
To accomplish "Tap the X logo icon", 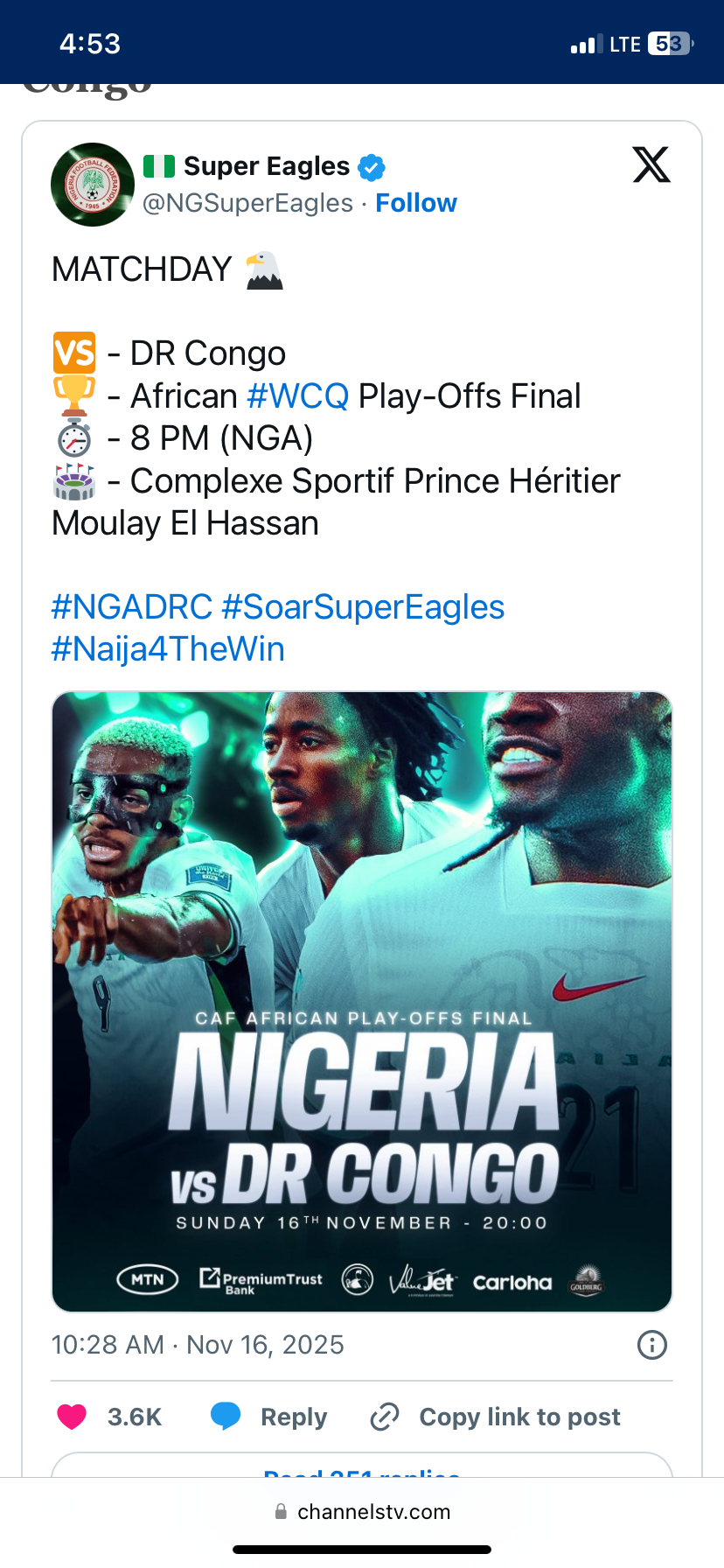I will [x=651, y=164].
